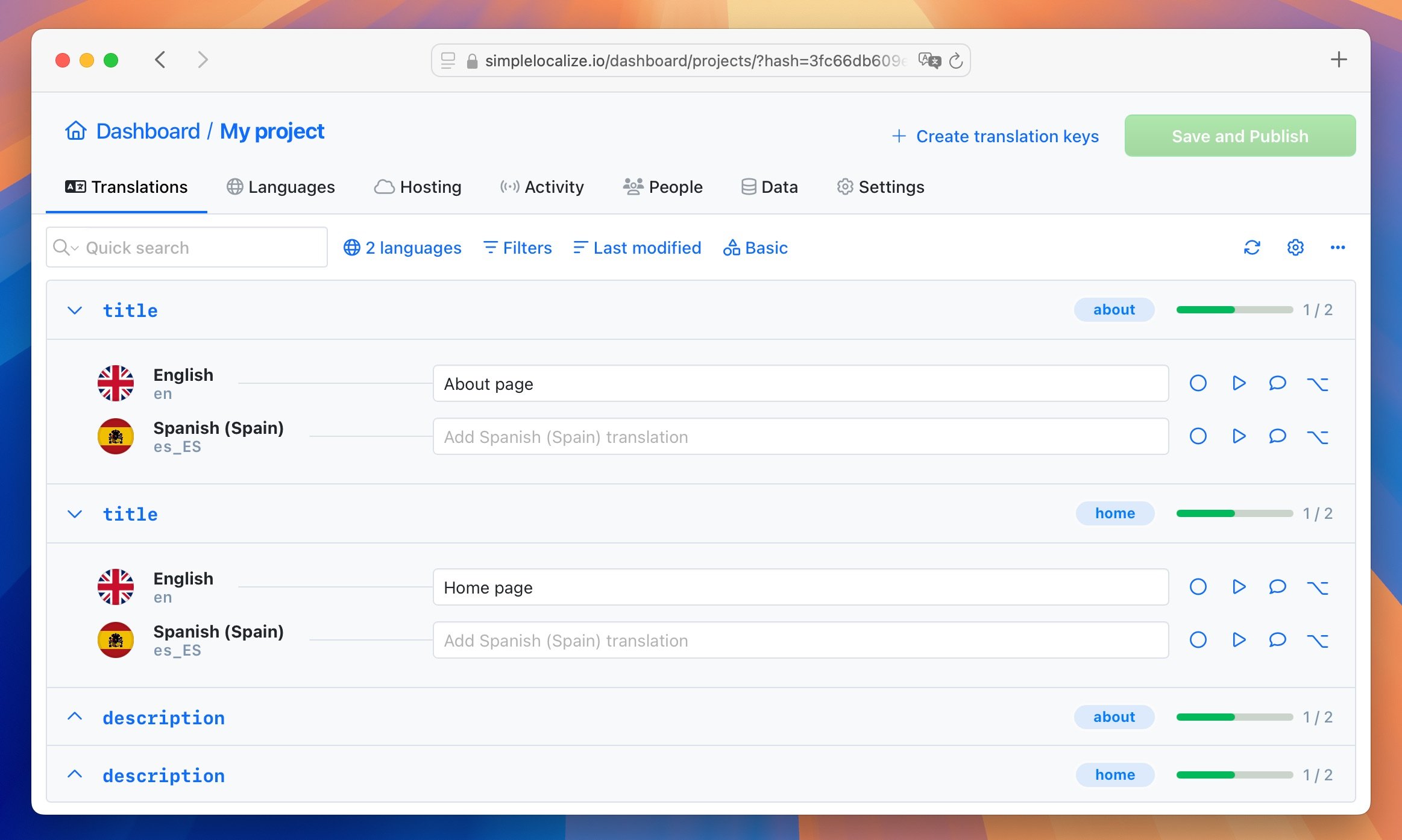Image resolution: width=1402 pixels, height=840 pixels.
Task: Click empty Spanish translation field under about title
Action: pos(800,436)
